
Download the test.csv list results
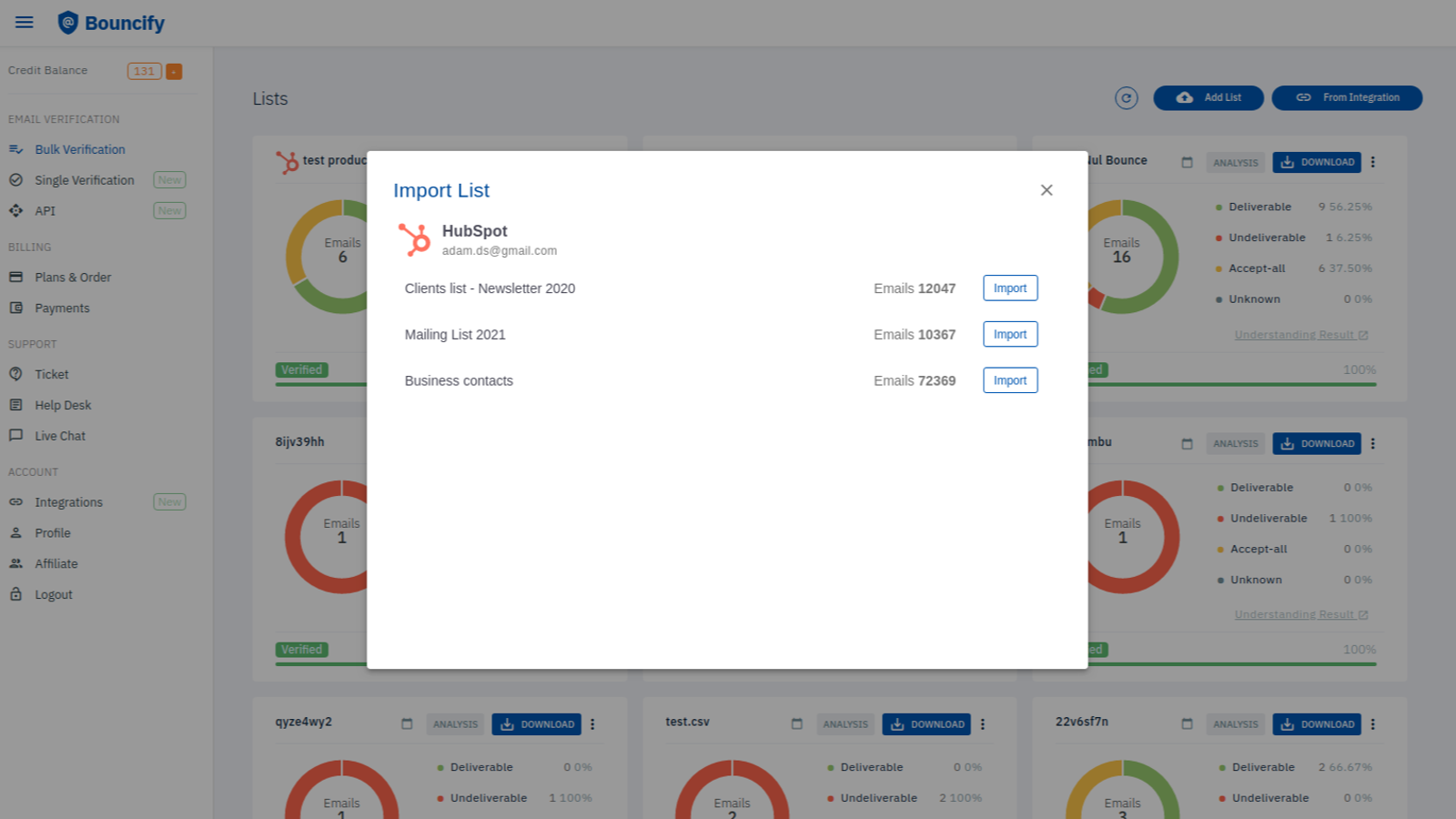[x=926, y=724]
